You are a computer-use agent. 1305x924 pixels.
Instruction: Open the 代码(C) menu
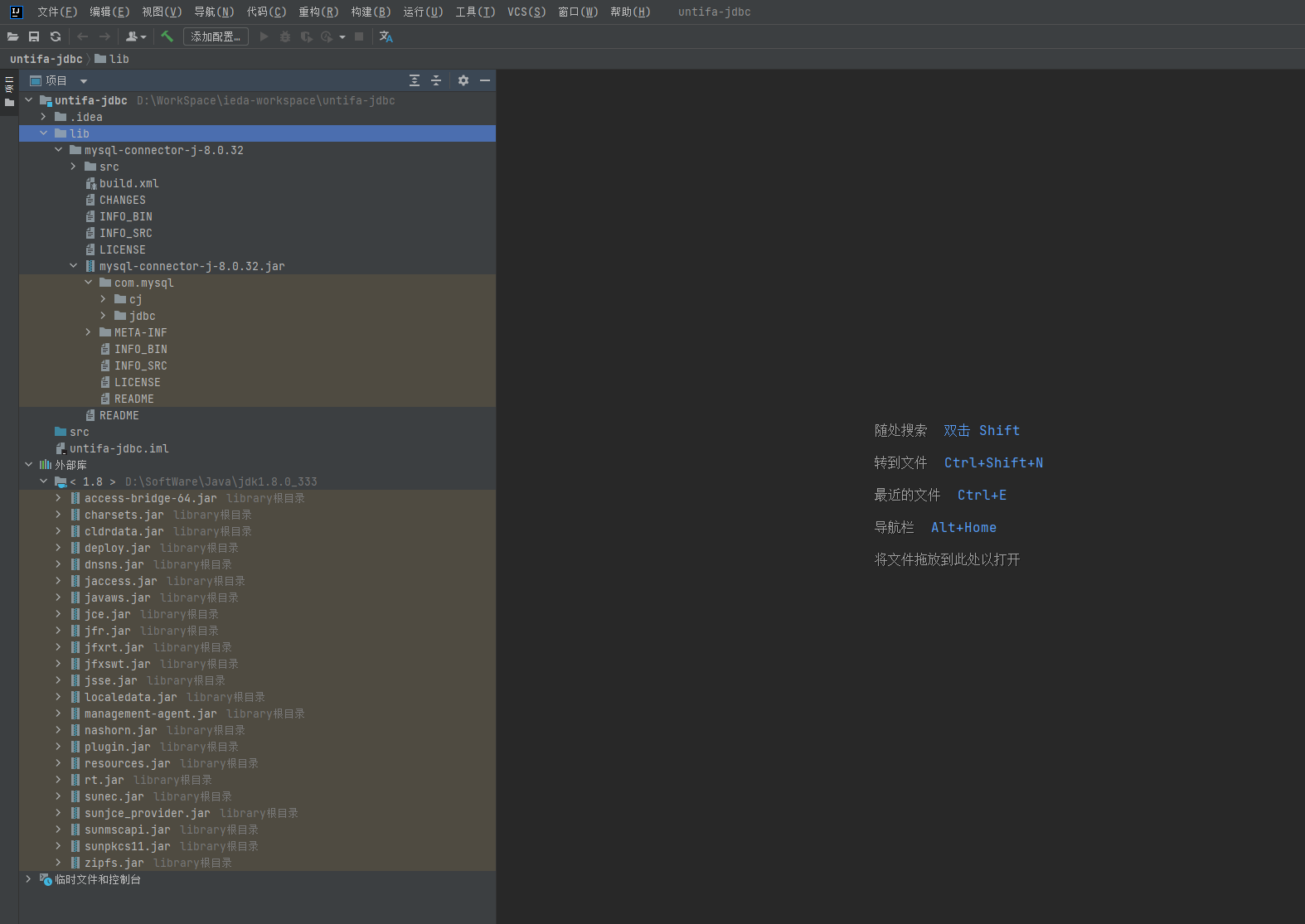point(266,12)
